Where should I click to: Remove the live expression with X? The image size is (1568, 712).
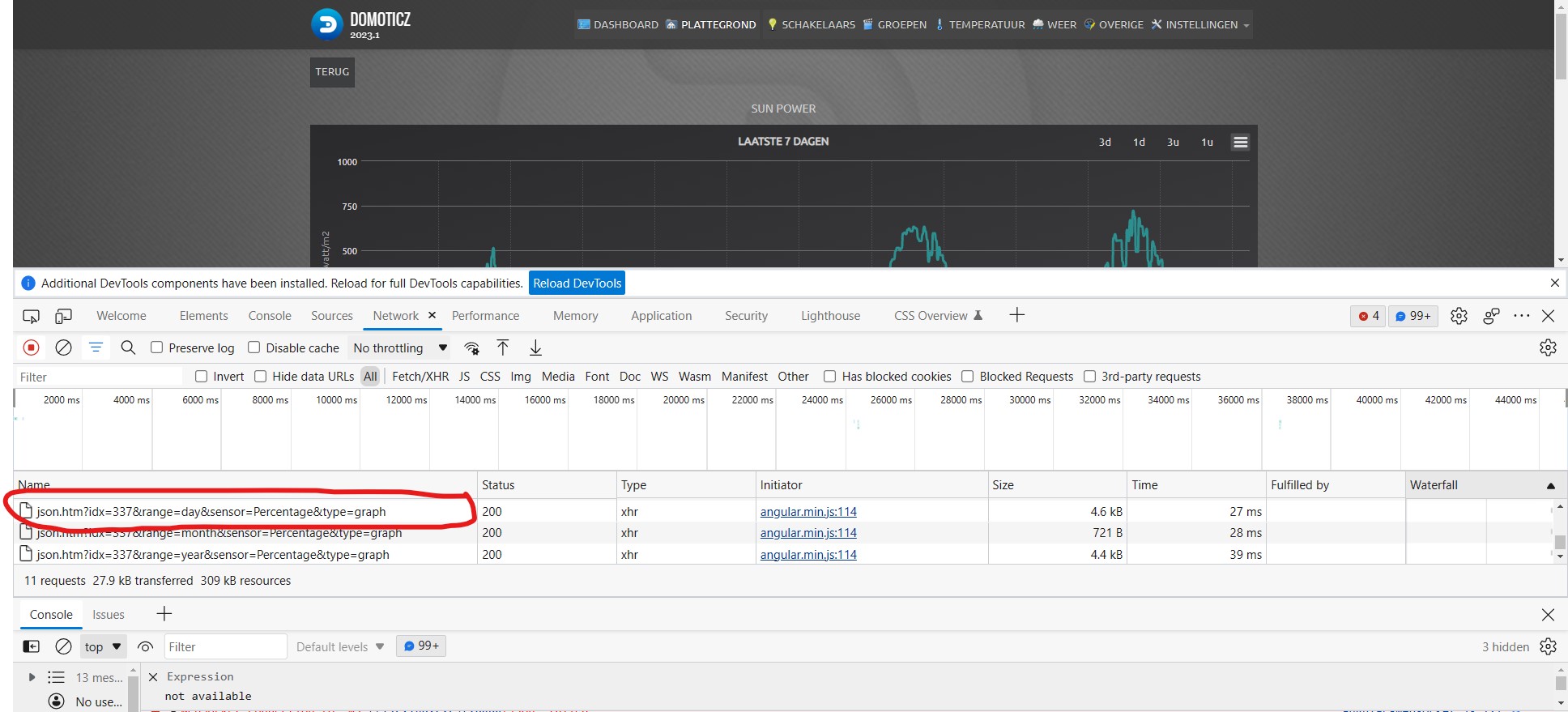coord(153,677)
